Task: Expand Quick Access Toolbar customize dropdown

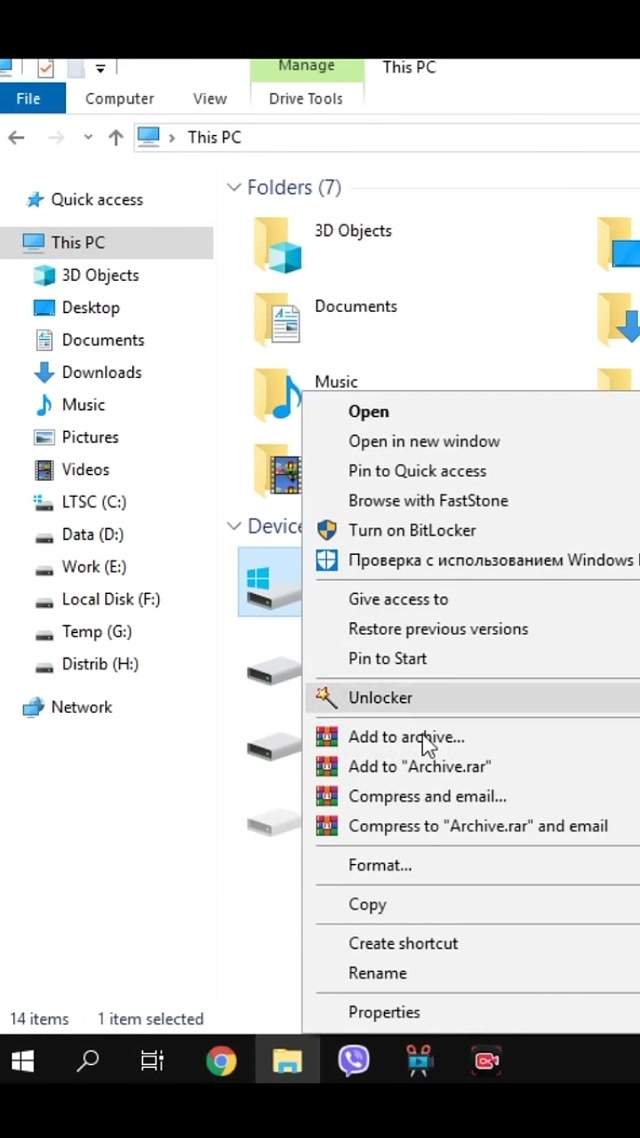Action: click(x=100, y=69)
